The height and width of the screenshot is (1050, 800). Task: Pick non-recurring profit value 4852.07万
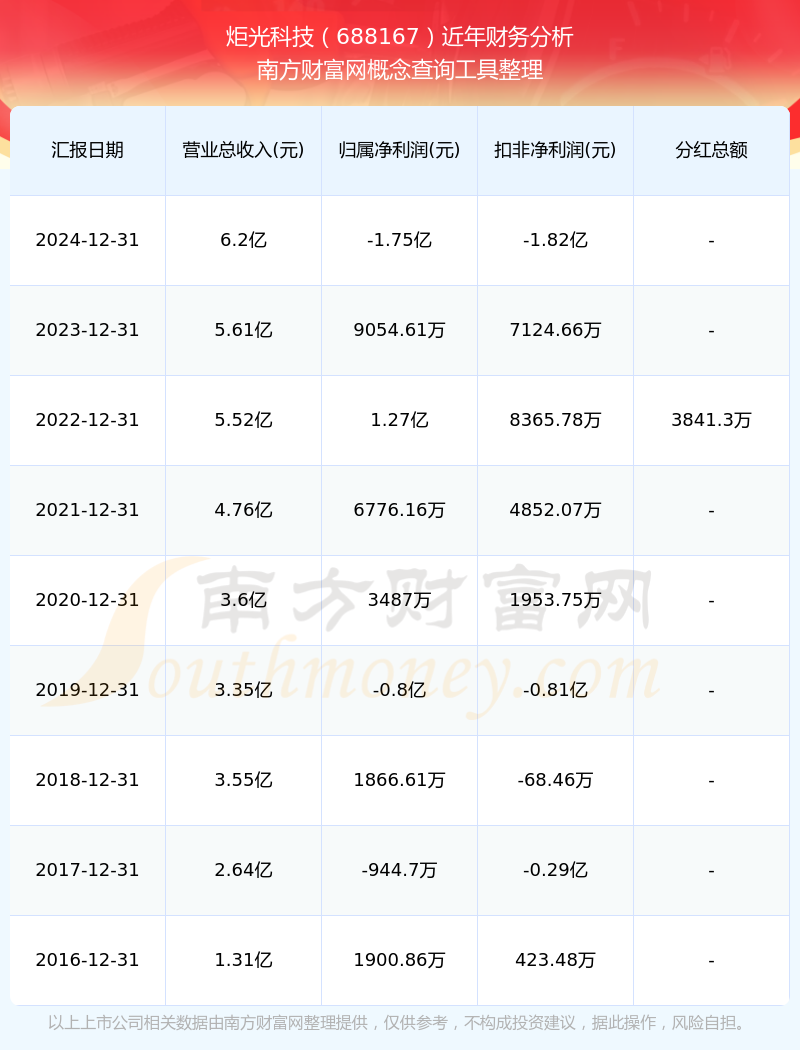tap(555, 510)
